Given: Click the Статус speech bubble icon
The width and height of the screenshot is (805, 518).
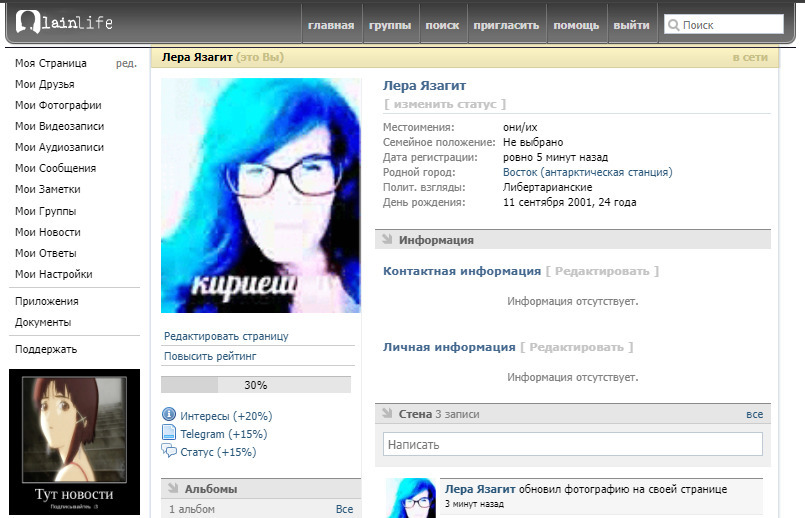Looking at the screenshot, I should click(169, 452).
